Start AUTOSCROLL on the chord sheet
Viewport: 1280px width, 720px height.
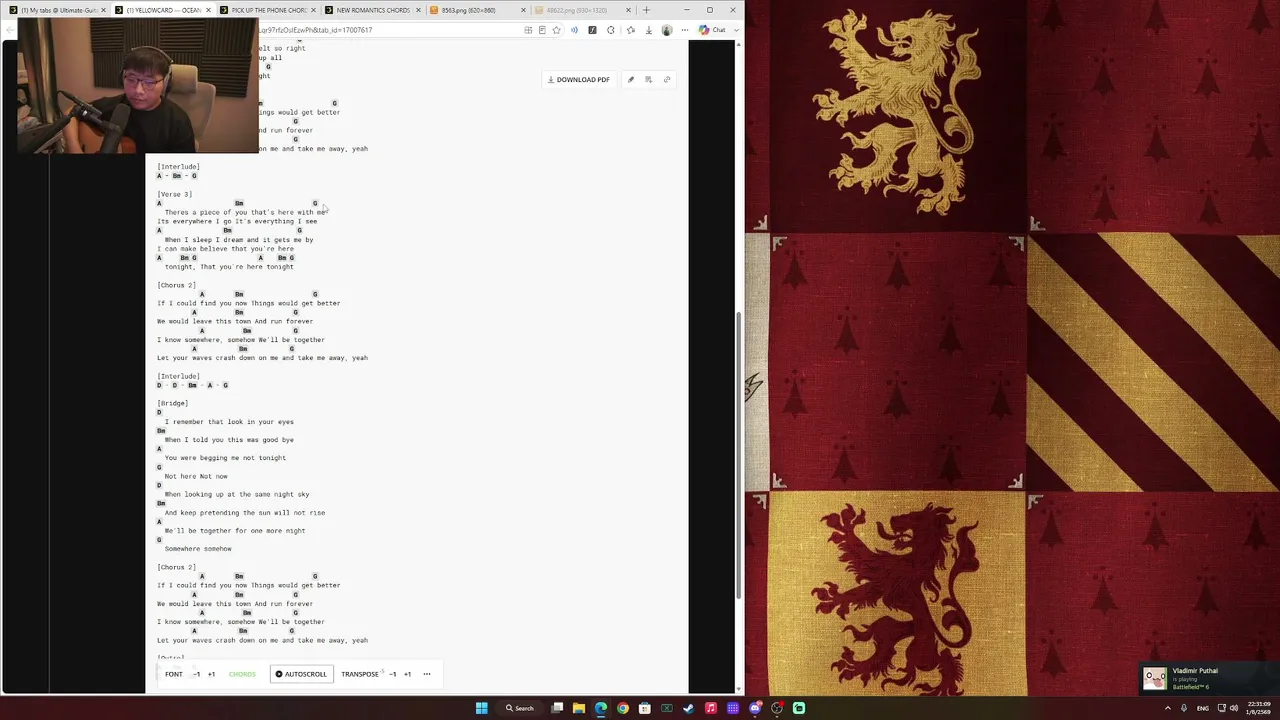tap(301, 674)
